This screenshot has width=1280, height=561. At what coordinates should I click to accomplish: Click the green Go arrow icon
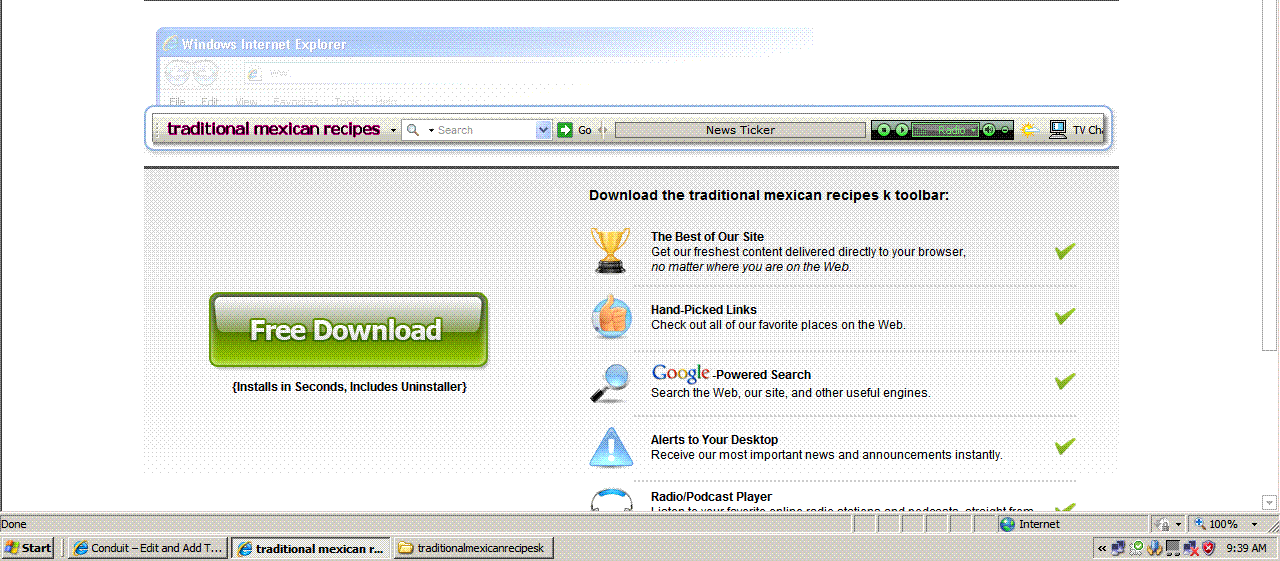tap(565, 130)
